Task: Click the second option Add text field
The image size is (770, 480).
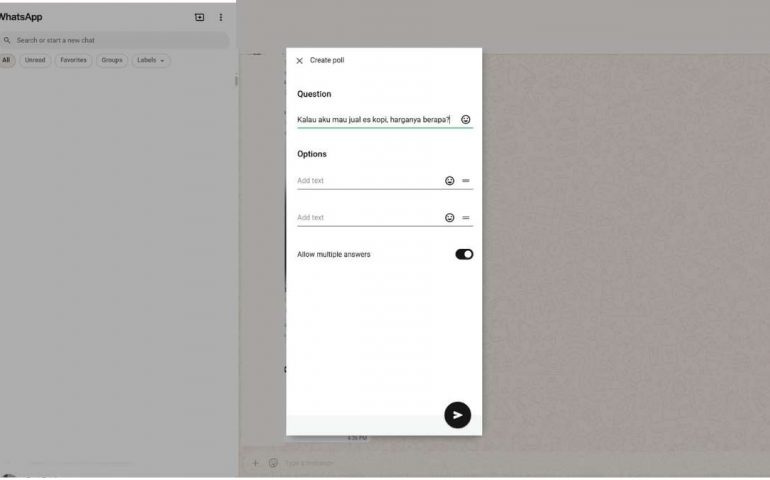Action: pyautogui.click(x=368, y=218)
